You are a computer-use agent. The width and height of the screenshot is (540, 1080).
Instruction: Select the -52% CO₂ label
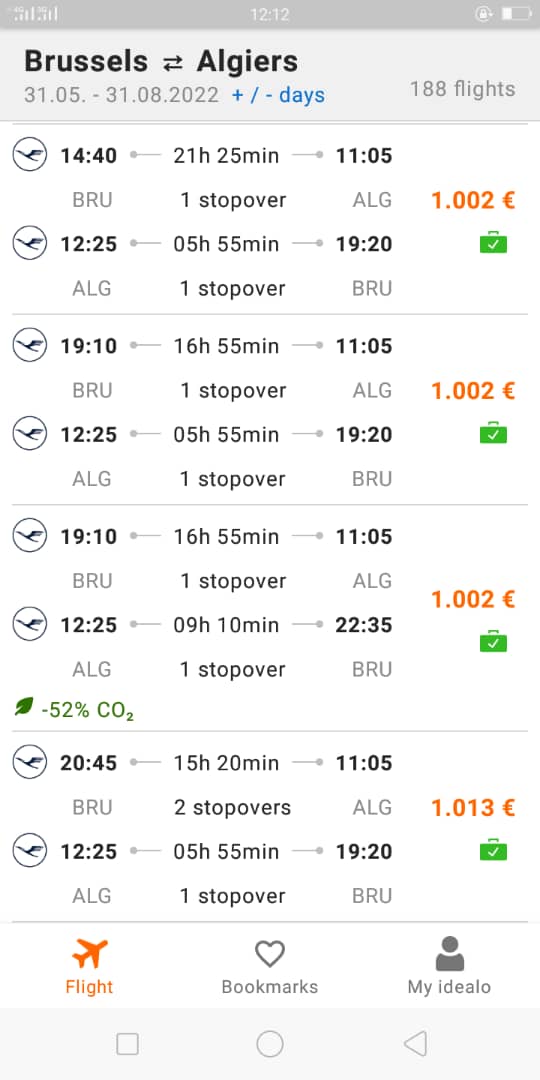point(87,710)
